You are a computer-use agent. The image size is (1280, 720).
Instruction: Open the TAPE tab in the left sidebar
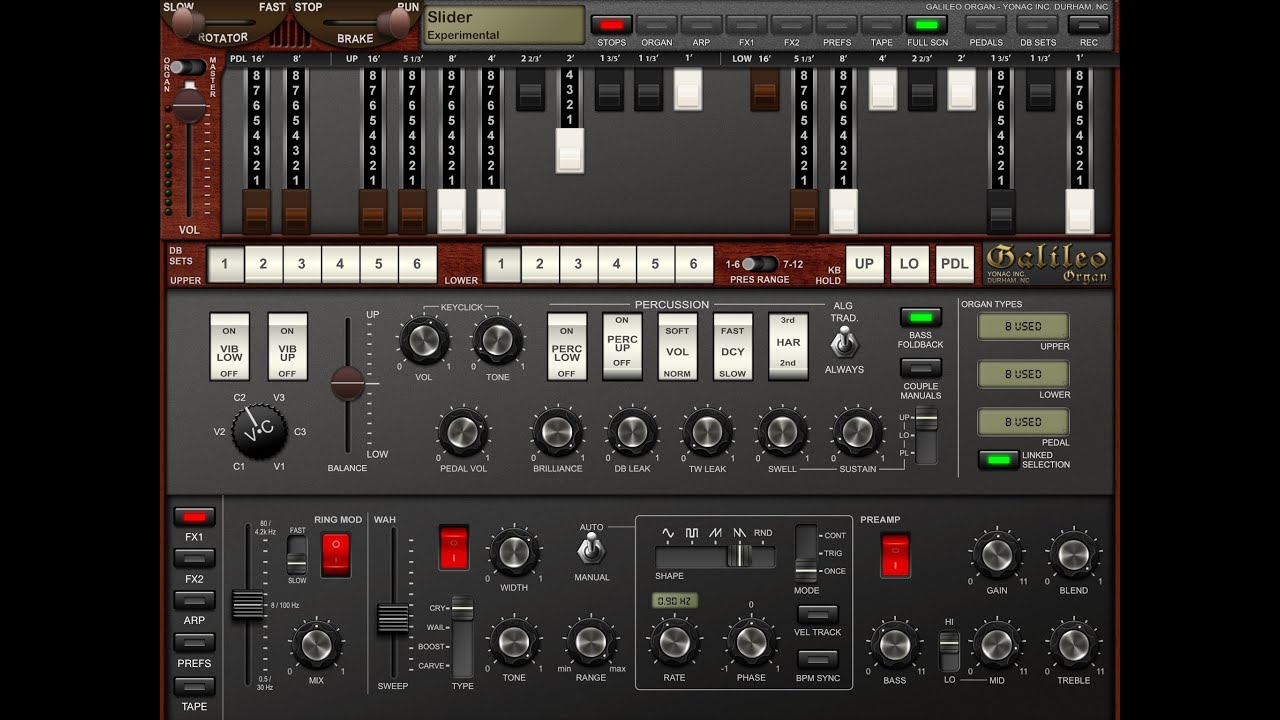tap(194, 687)
